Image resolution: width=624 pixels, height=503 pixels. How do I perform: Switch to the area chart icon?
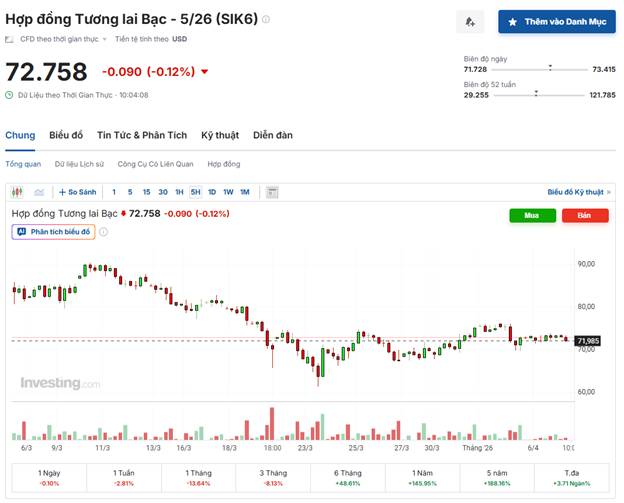tap(39, 191)
